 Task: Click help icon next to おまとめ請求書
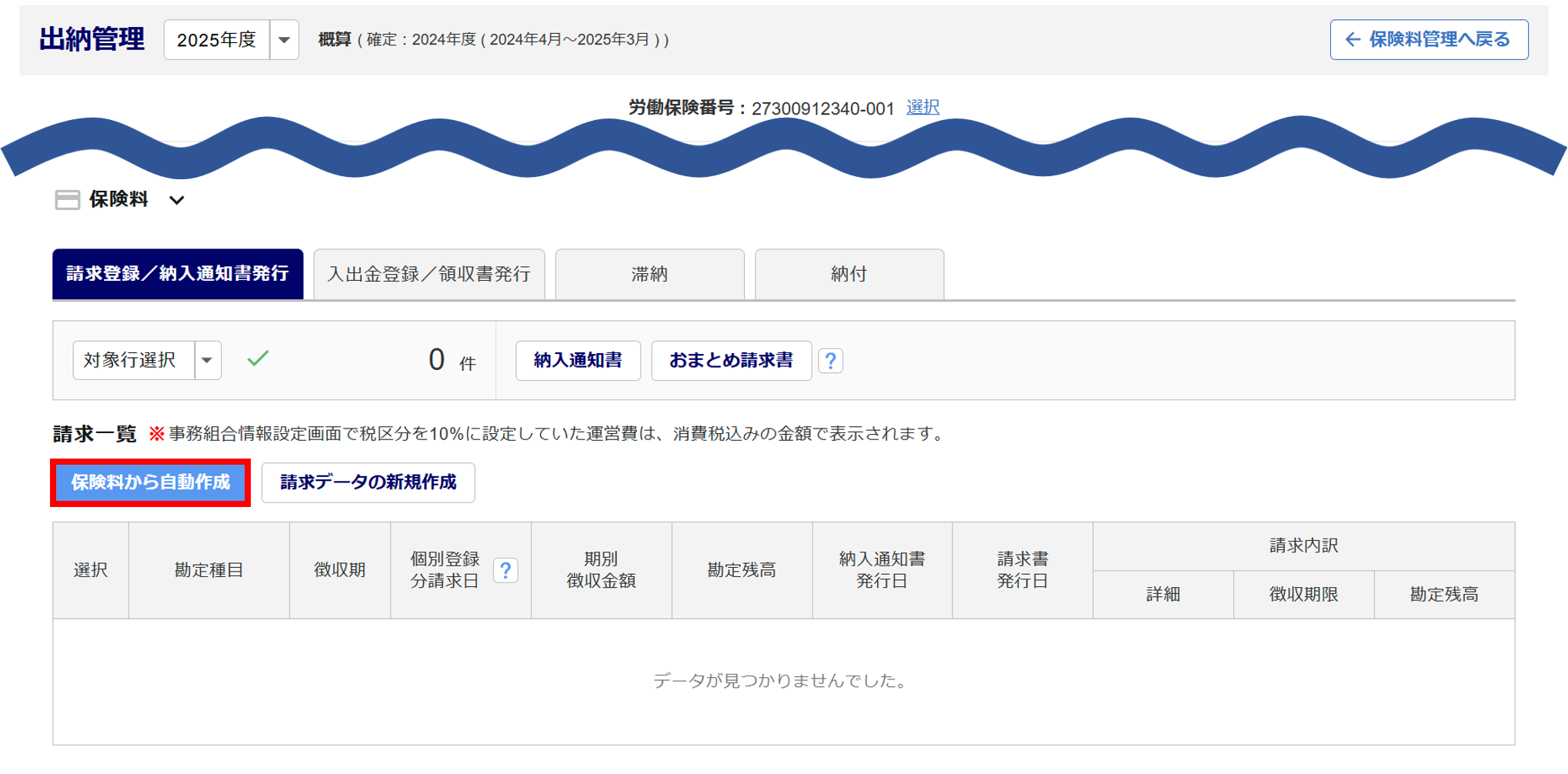[x=830, y=361]
